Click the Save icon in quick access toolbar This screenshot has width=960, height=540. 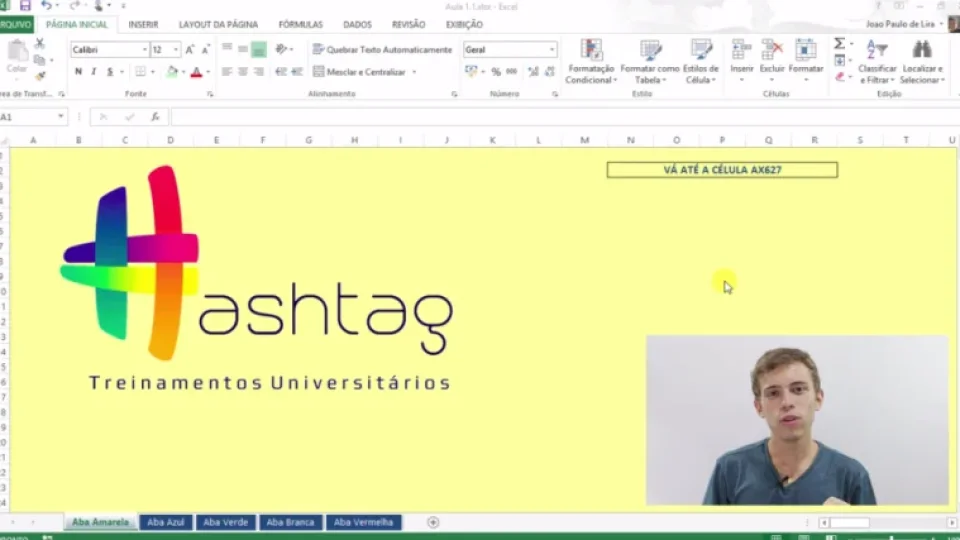point(25,6)
